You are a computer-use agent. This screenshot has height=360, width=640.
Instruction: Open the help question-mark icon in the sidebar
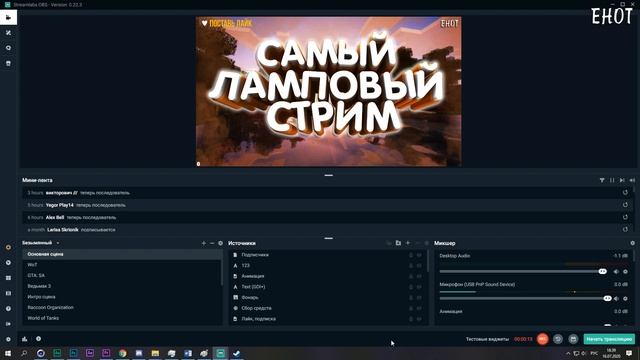pos(8,309)
